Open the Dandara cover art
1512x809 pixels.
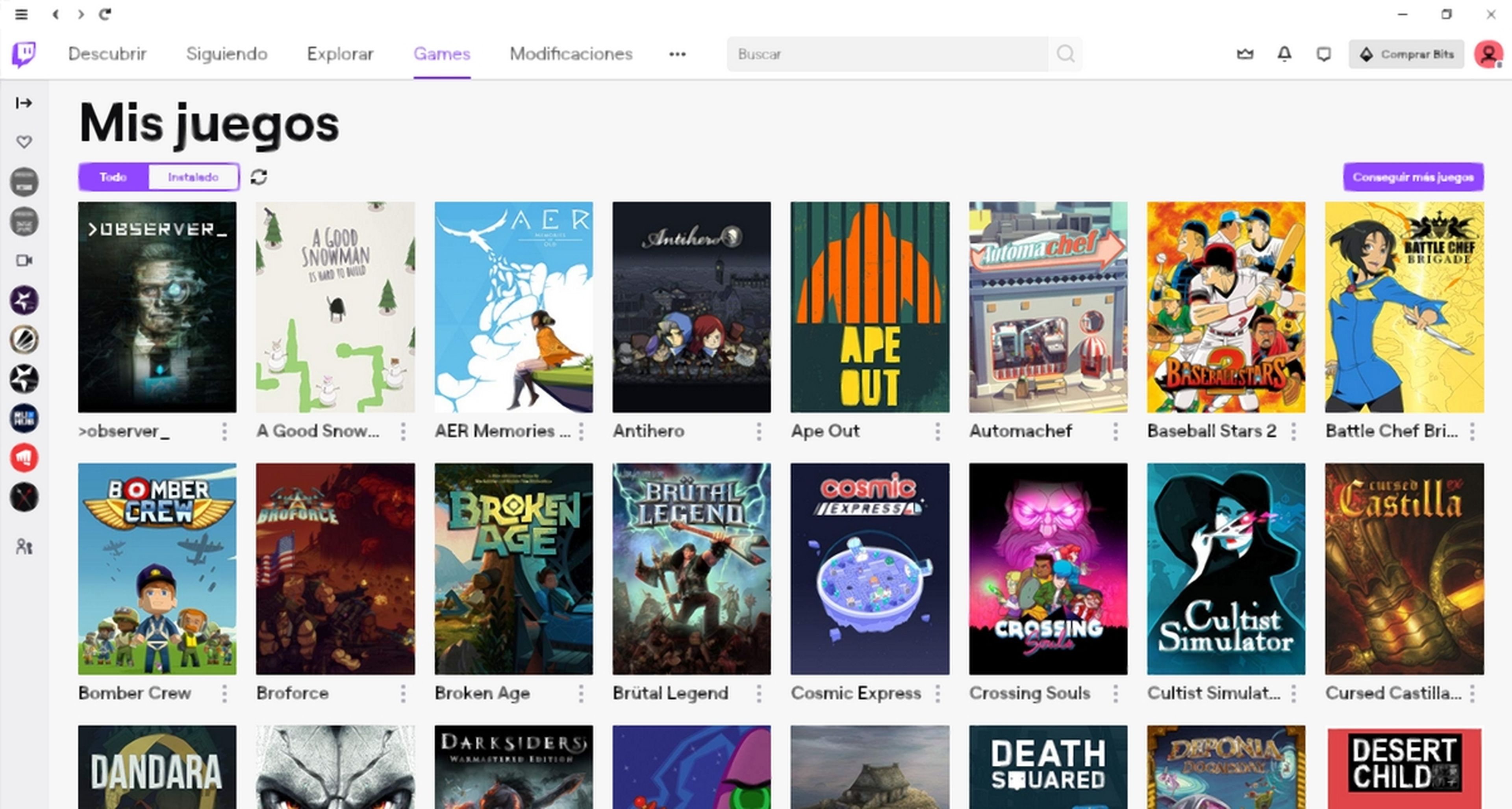[157, 767]
